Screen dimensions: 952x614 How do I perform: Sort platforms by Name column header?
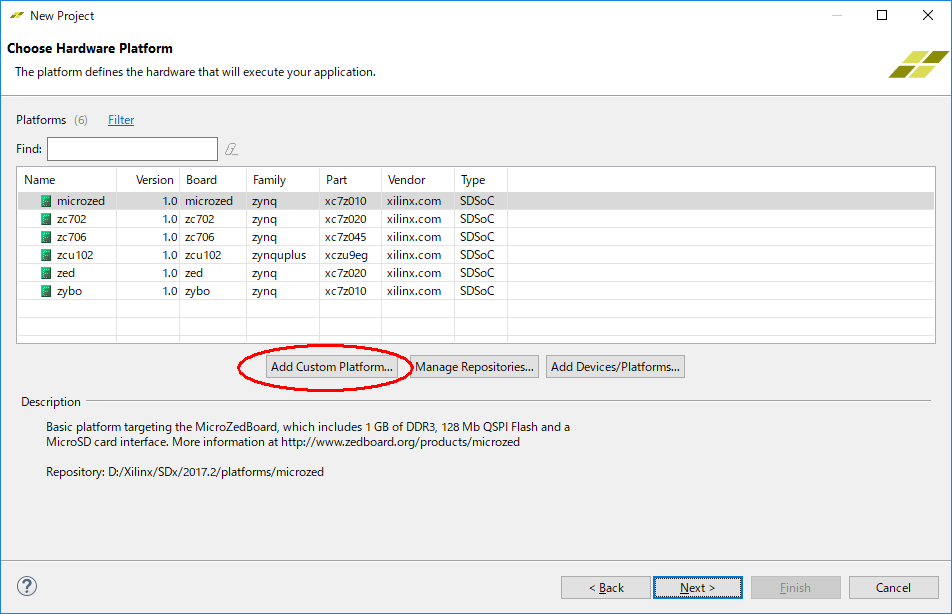(x=66, y=180)
